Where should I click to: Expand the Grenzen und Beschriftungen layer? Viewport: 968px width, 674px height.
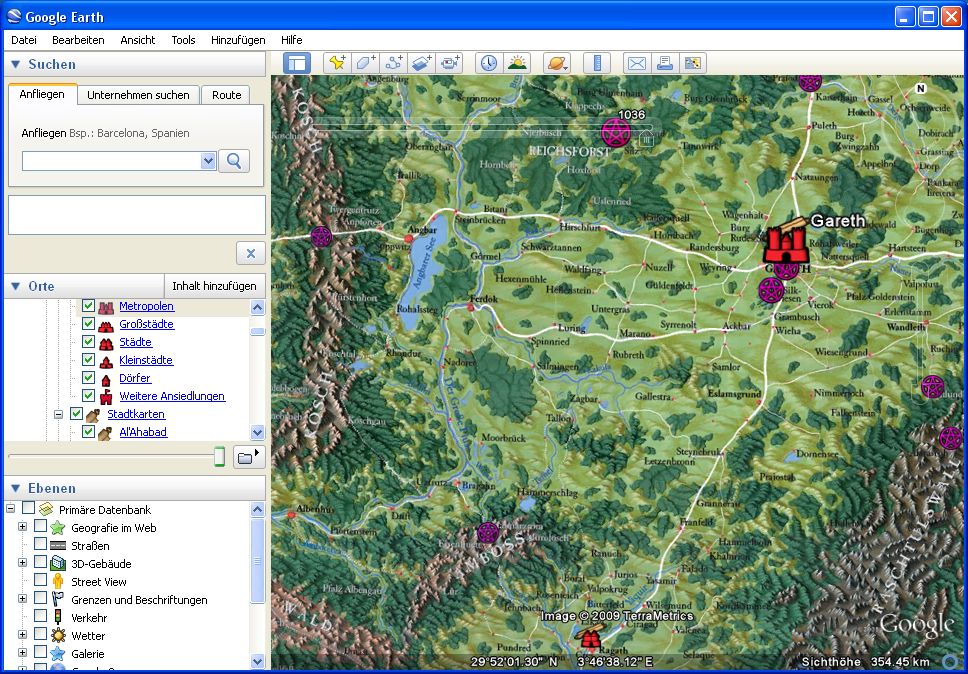[x=23, y=600]
